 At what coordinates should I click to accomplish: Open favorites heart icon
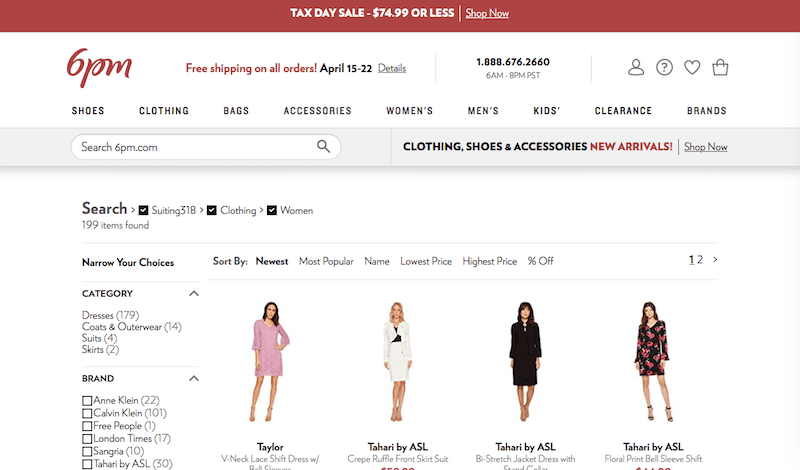click(x=692, y=67)
